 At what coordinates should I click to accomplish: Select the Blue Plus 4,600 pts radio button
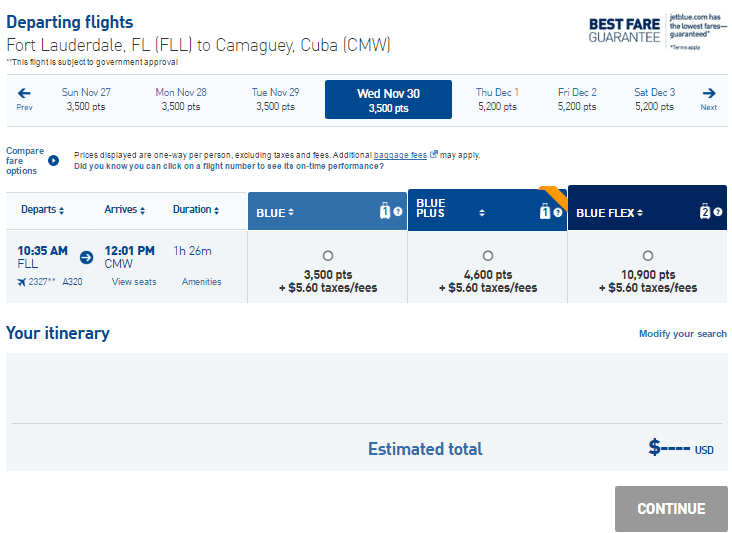click(488, 256)
